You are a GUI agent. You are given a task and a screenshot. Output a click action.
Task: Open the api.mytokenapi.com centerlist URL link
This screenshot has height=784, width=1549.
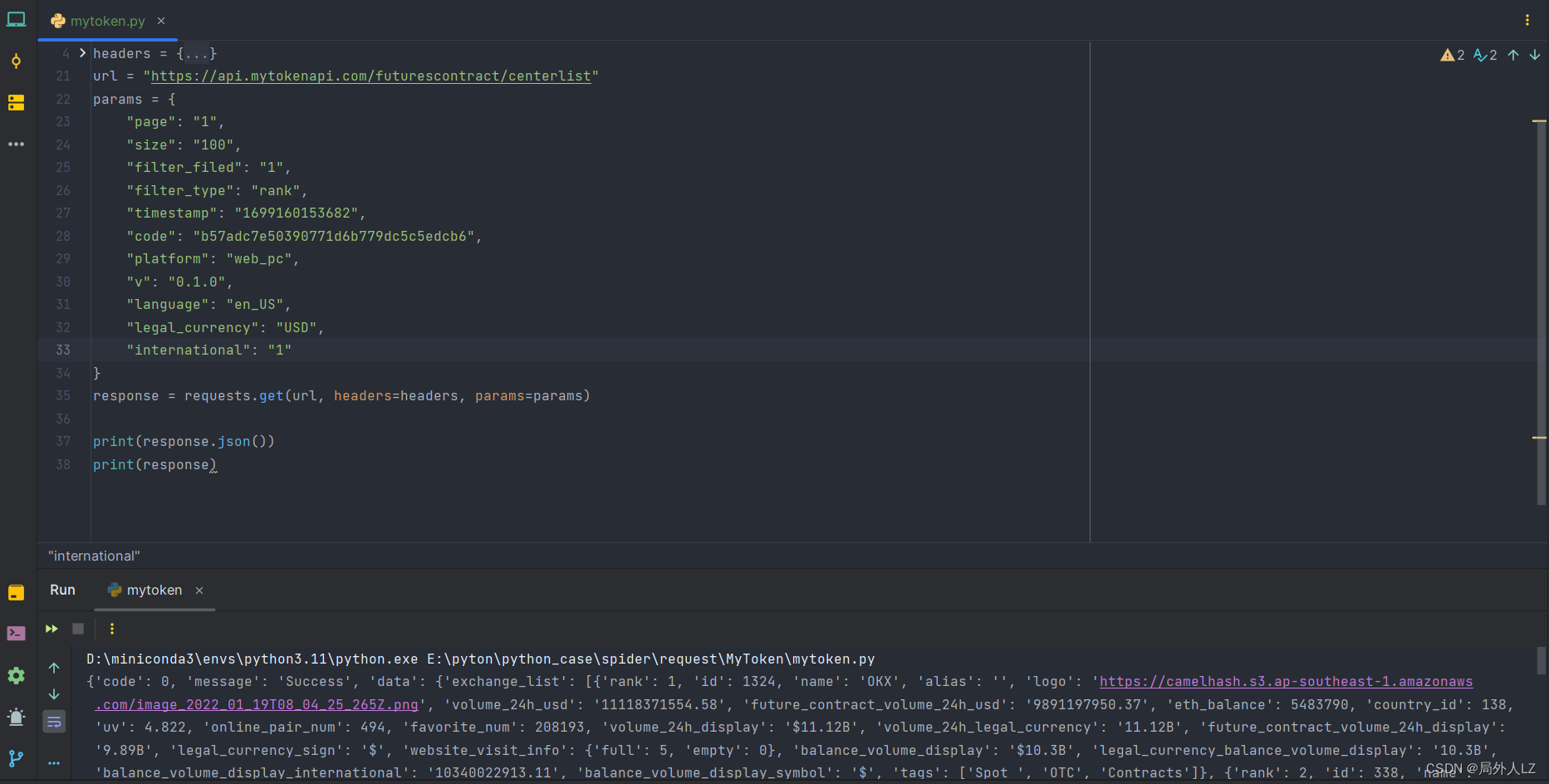[x=370, y=76]
